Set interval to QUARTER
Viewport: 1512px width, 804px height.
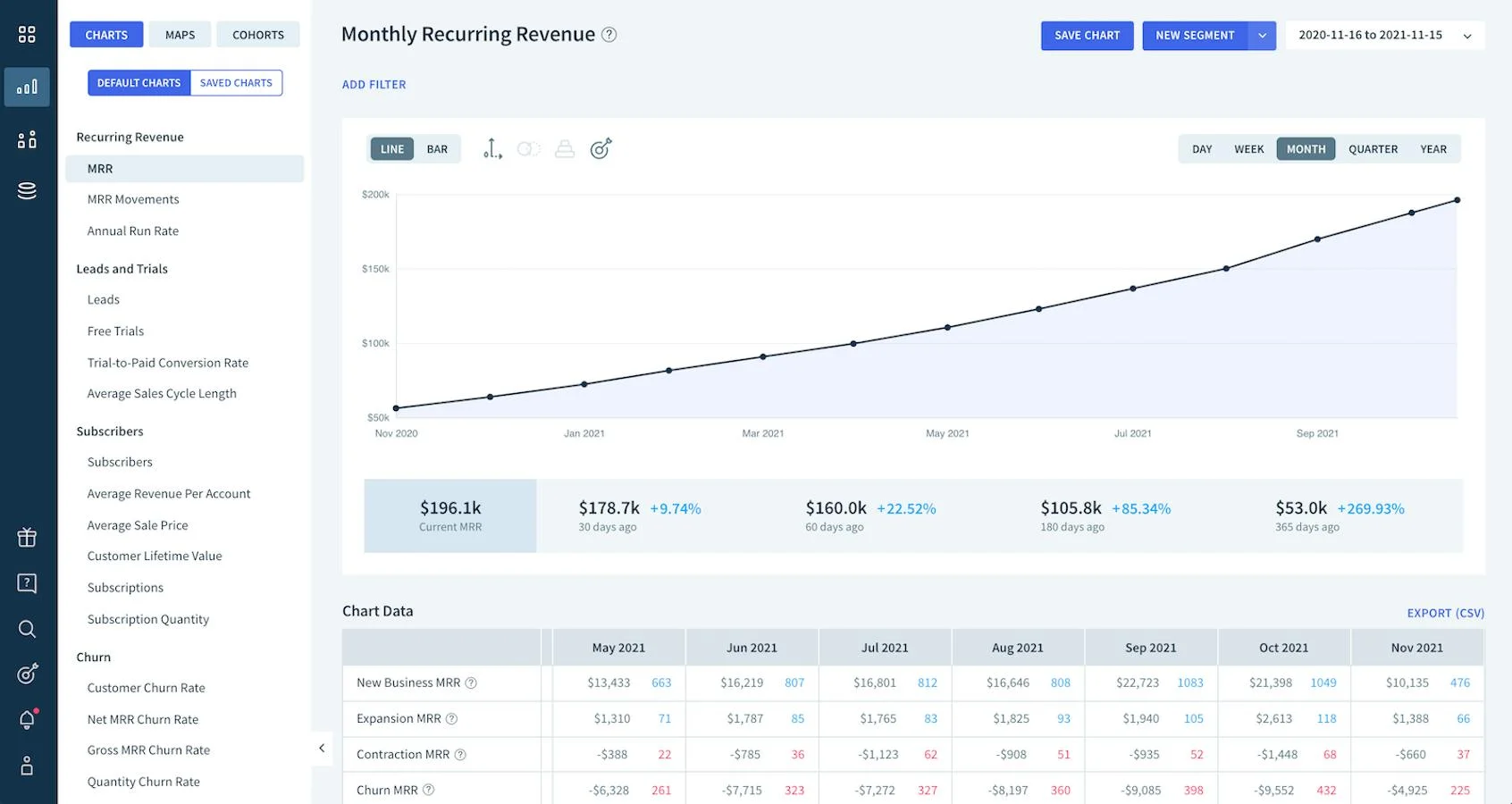point(1373,149)
